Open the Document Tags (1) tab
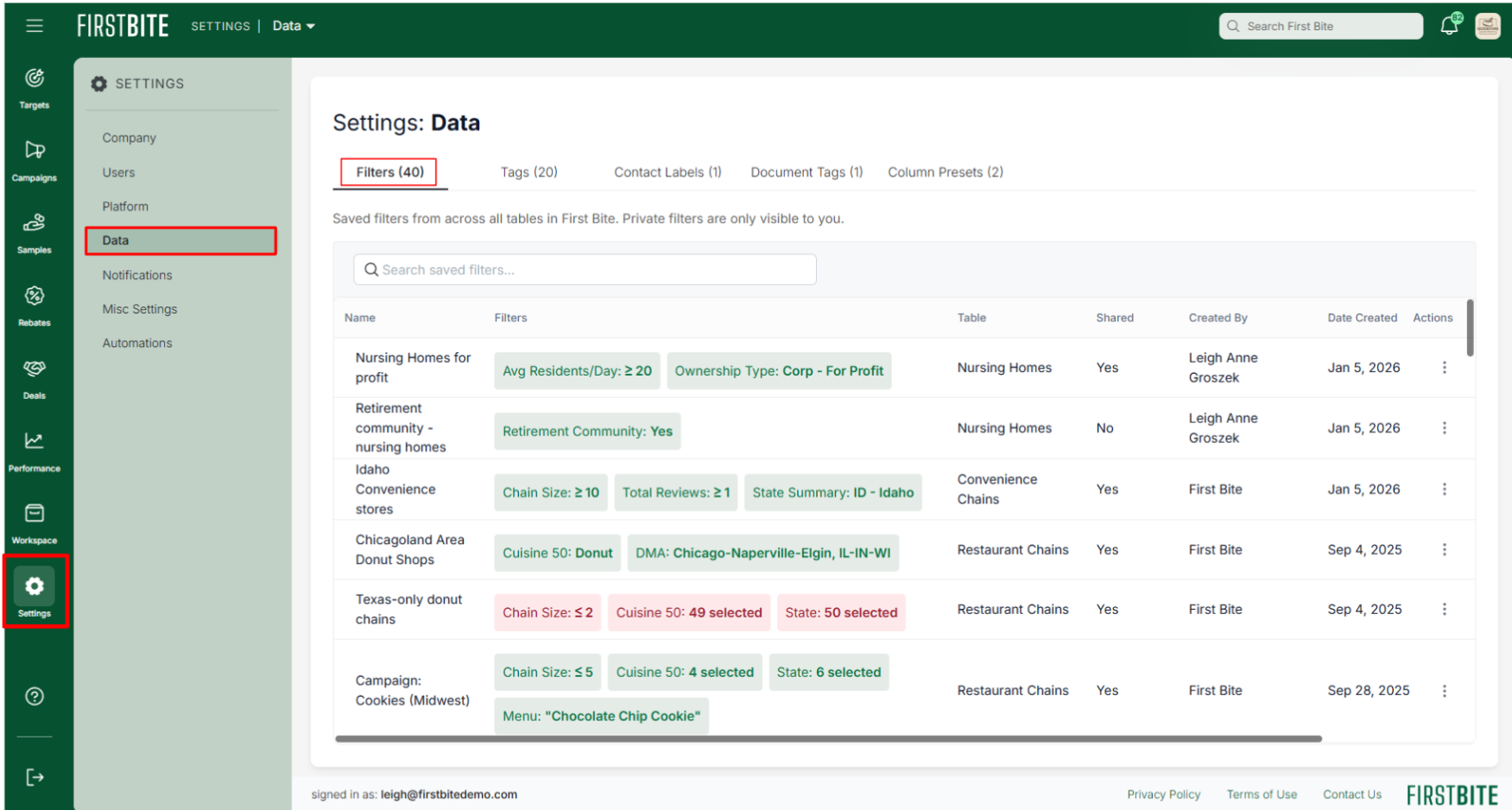The image size is (1512, 810). [x=807, y=172]
